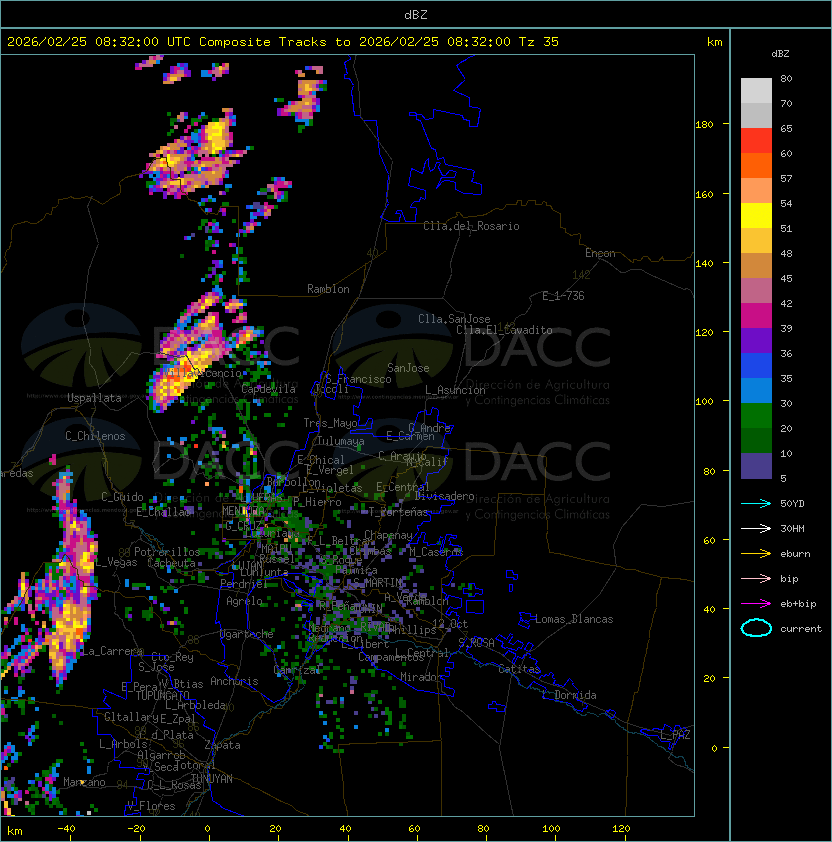This screenshot has width=832, height=842.
Task: Click the 'Uspallata' map label
Action: [95, 398]
